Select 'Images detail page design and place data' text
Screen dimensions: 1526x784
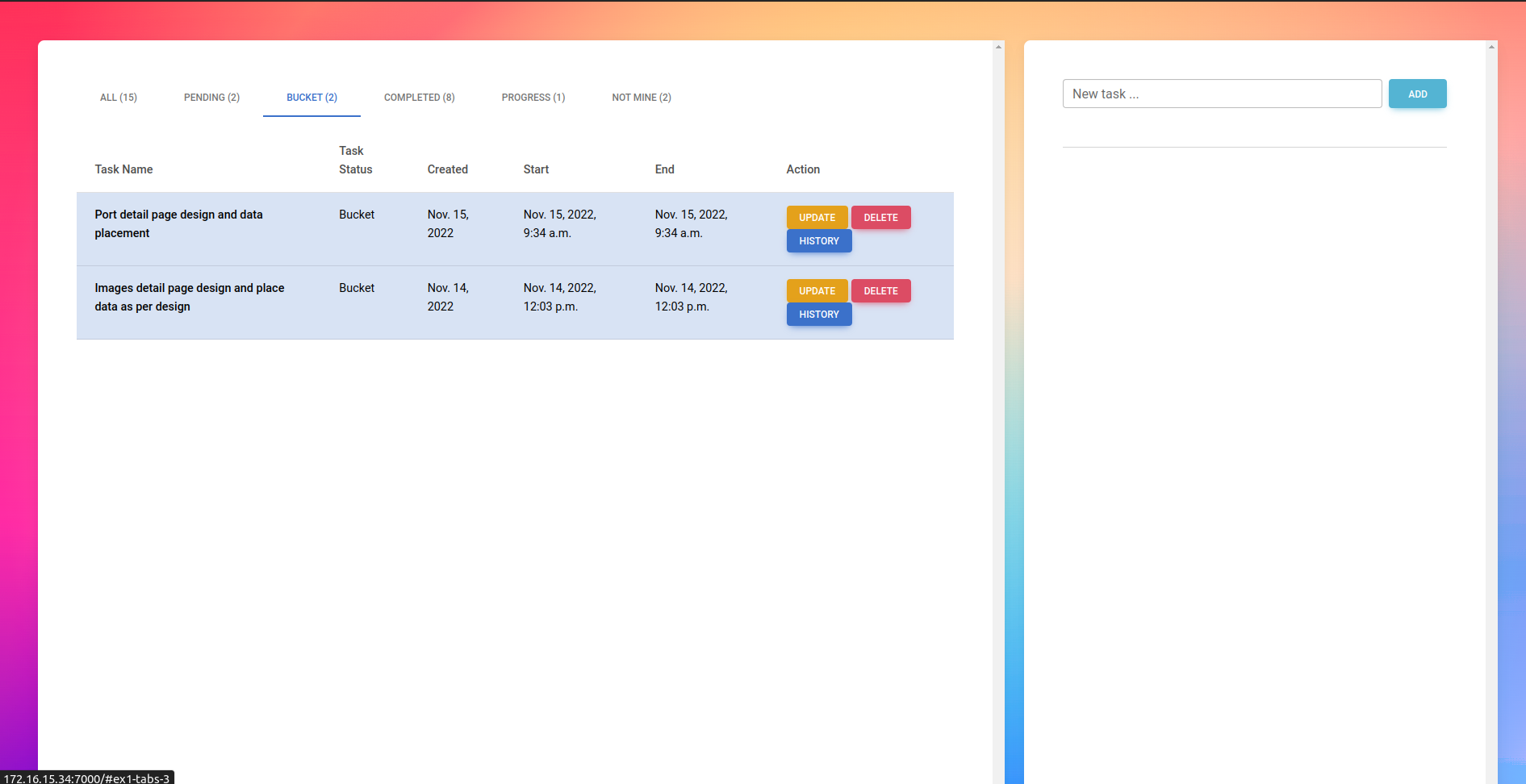[189, 297]
